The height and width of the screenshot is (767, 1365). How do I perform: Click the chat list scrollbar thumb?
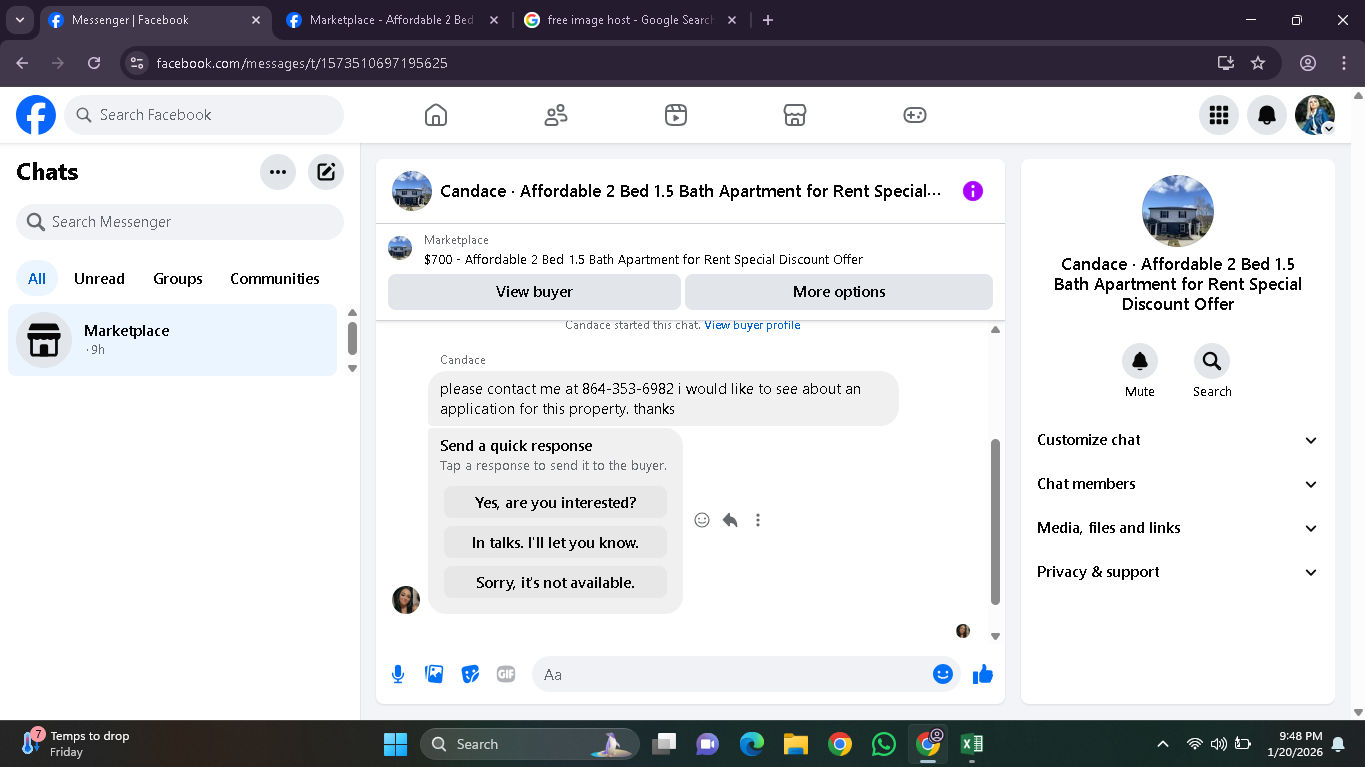point(352,338)
